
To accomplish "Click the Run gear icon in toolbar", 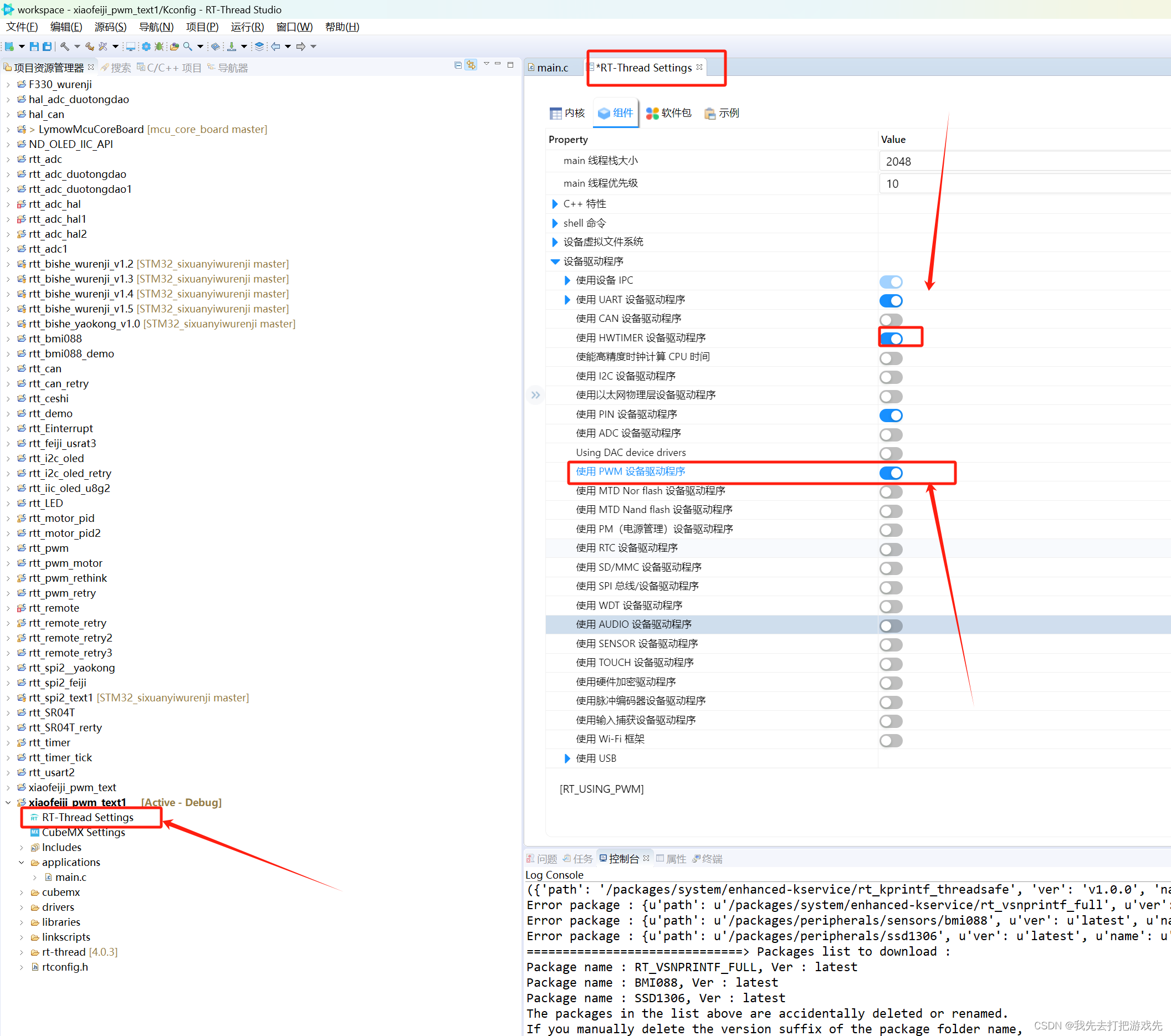I will (x=146, y=47).
